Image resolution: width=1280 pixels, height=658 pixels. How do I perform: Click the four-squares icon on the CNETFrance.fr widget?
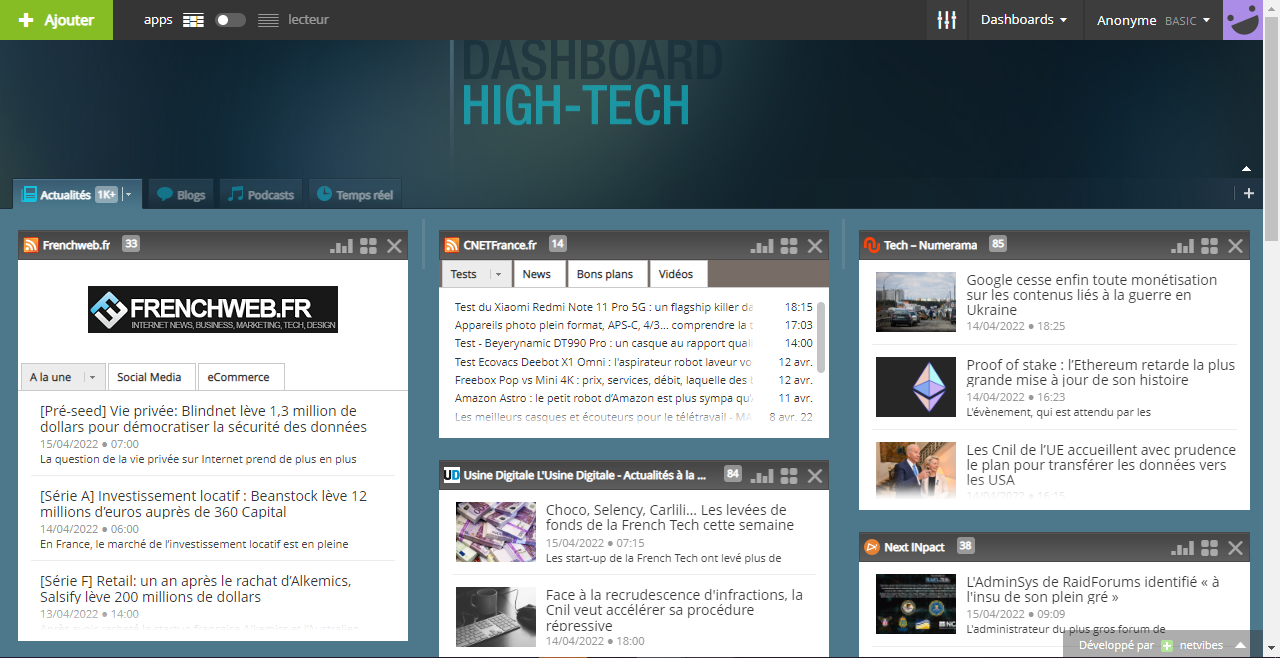pyautogui.click(x=789, y=245)
